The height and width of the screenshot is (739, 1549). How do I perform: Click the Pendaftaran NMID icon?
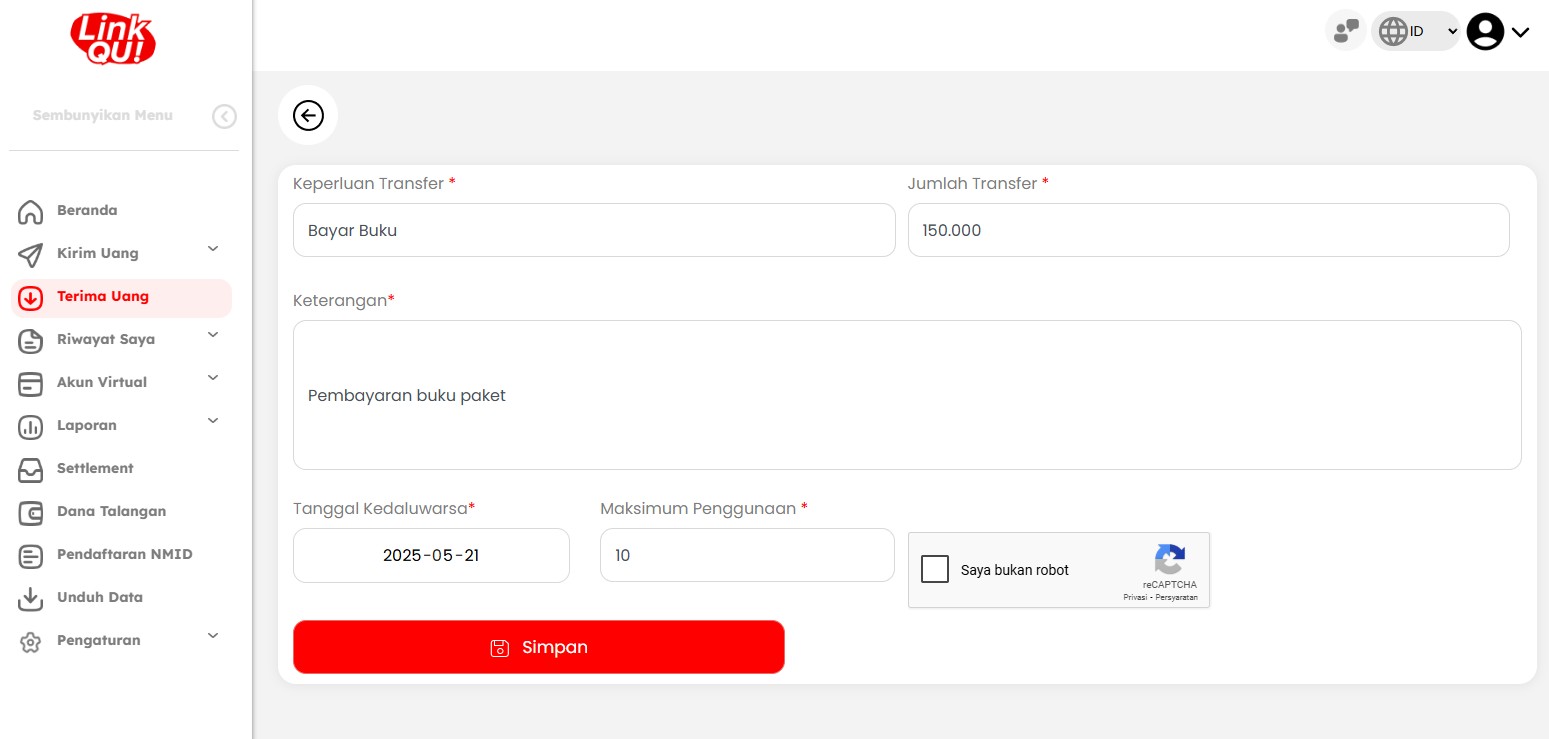pos(31,555)
